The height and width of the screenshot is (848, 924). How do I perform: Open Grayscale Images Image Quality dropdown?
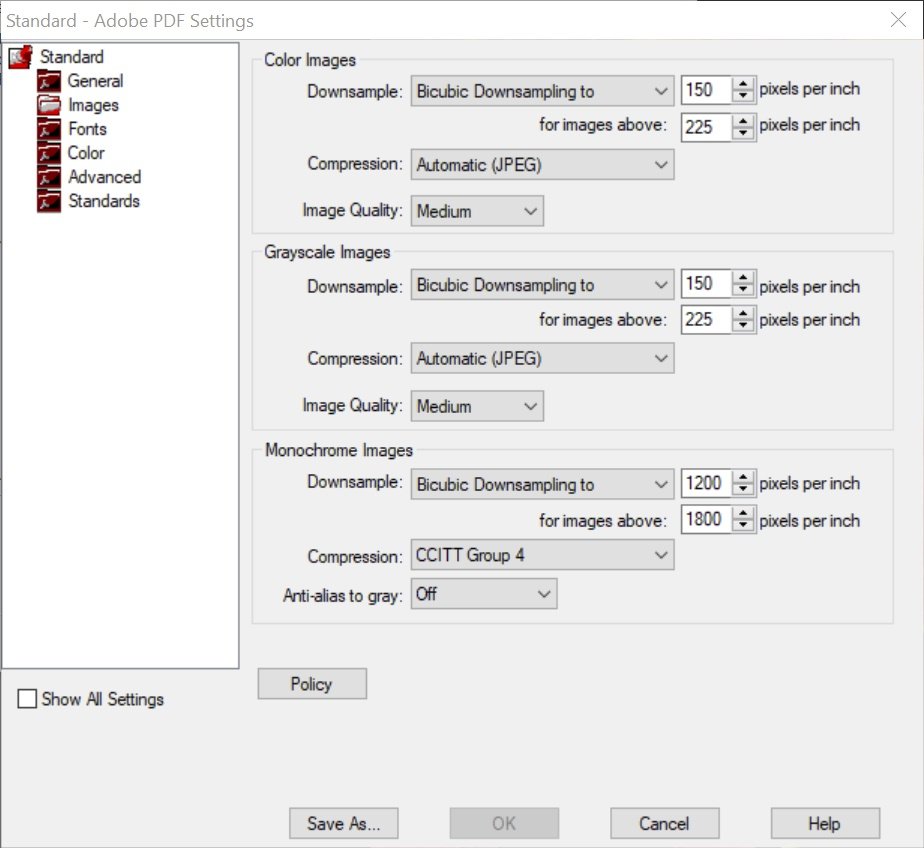click(477, 406)
